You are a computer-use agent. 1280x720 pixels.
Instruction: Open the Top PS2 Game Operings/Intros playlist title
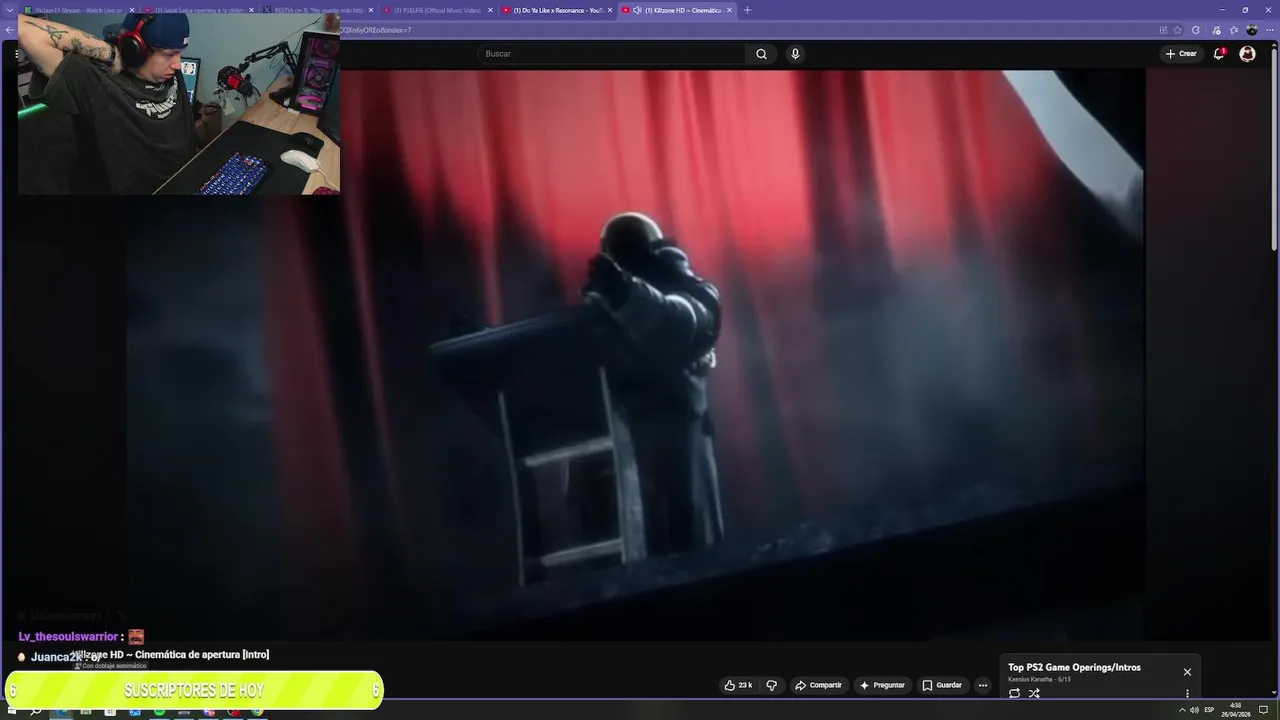[1074, 667]
